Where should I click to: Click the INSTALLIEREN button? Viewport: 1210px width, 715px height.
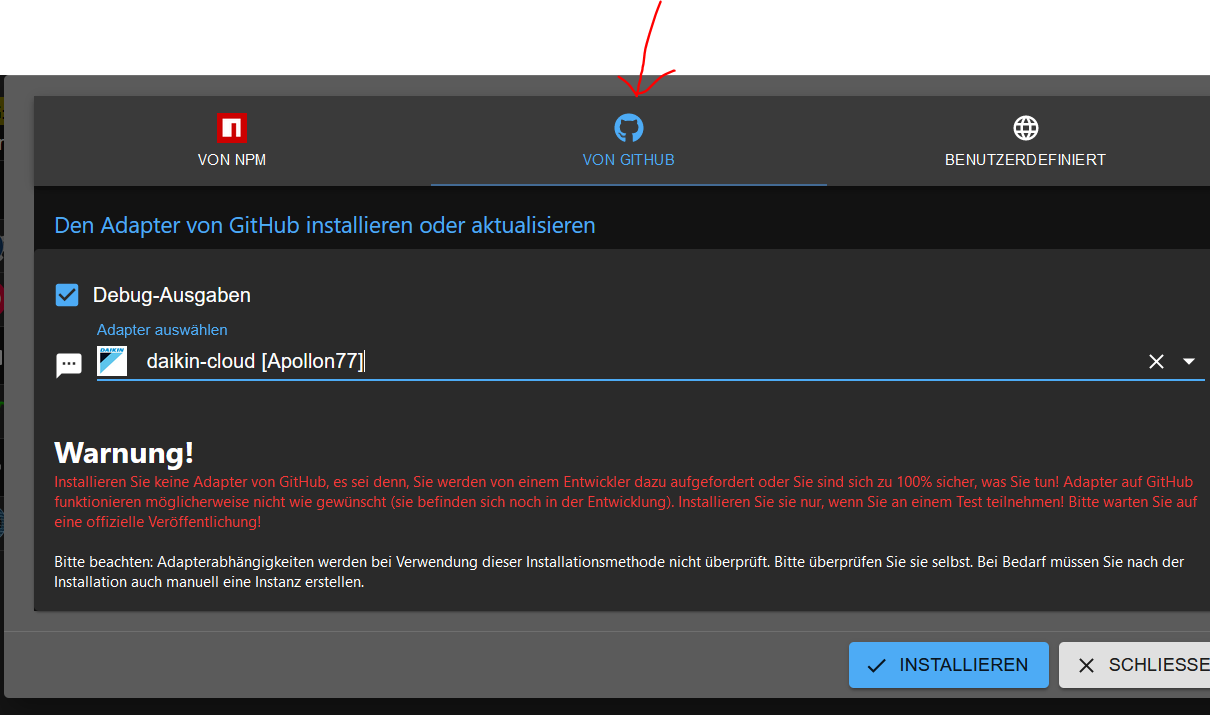949,665
